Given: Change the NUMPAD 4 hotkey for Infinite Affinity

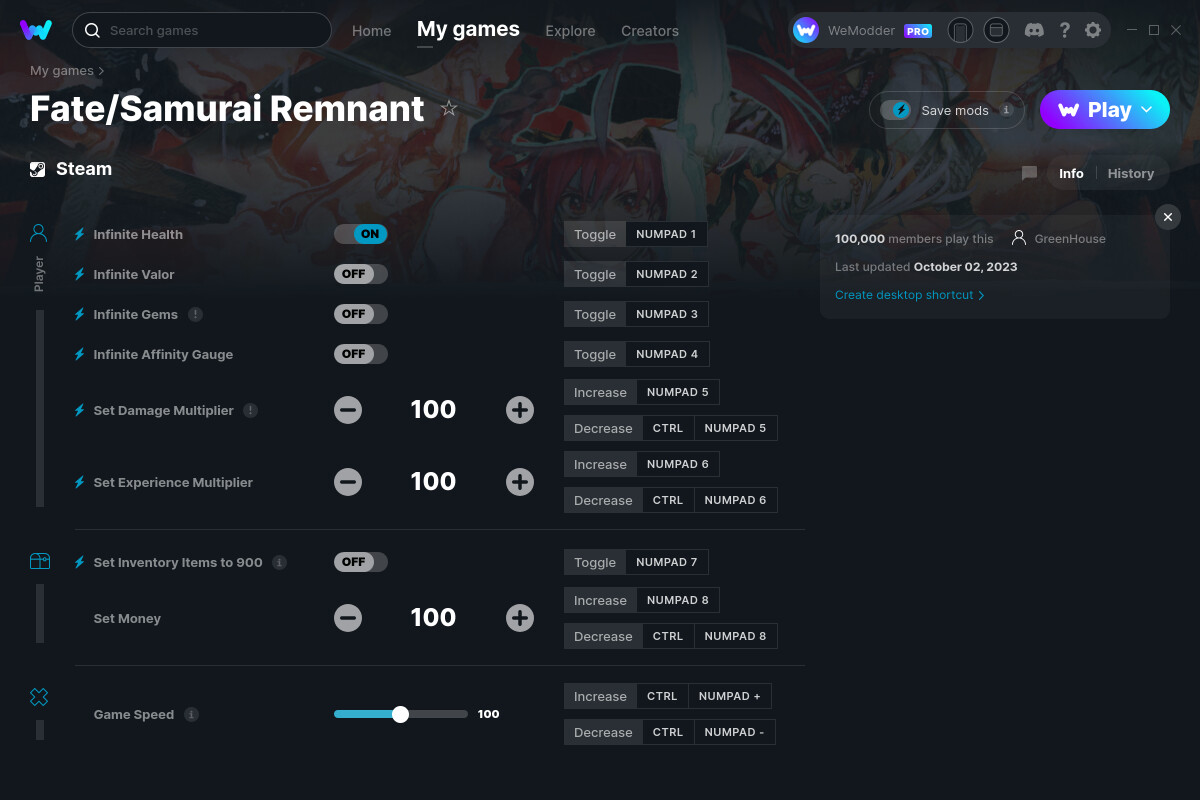Looking at the screenshot, I should pos(667,354).
